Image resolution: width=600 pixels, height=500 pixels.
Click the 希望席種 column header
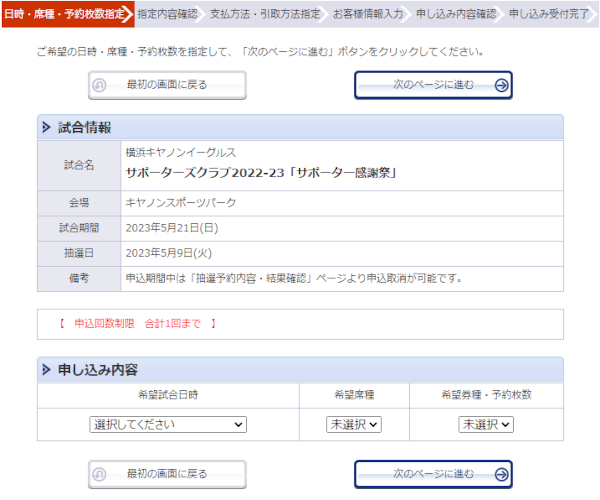click(x=354, y=395)
